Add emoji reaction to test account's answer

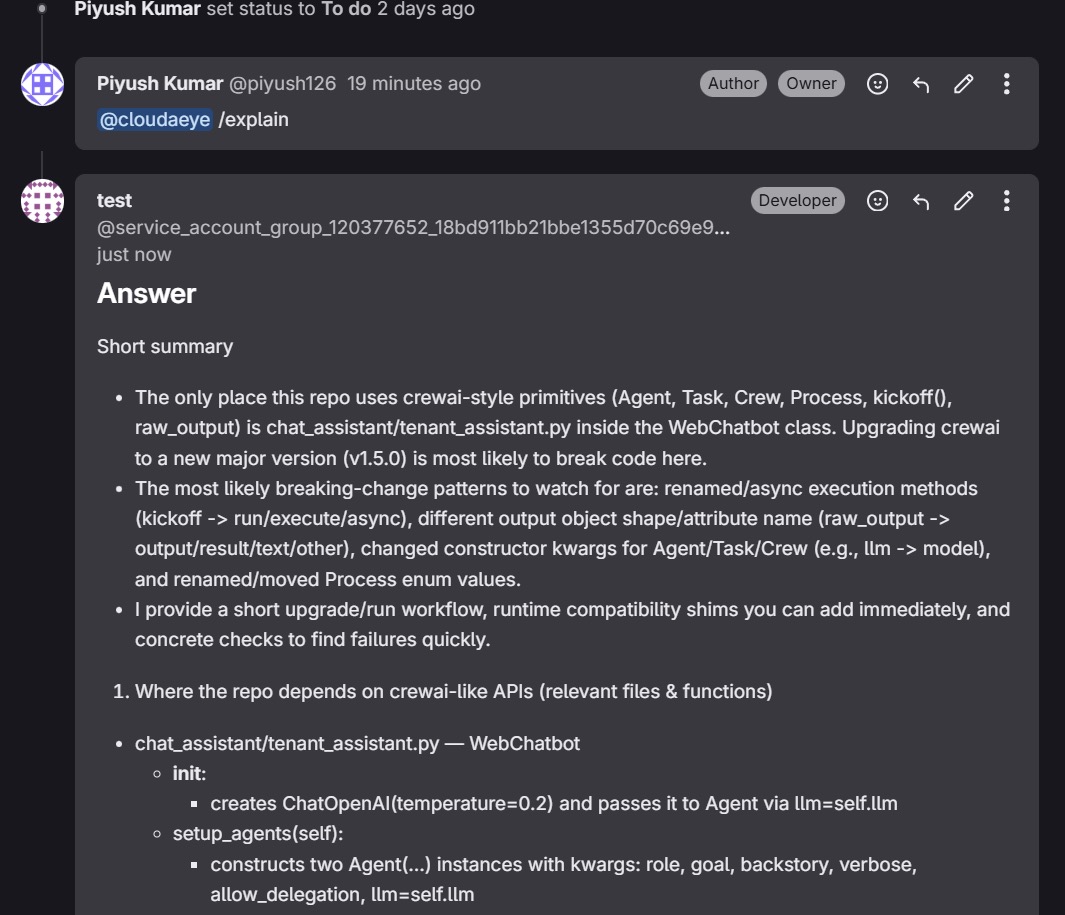pos(878,200)
